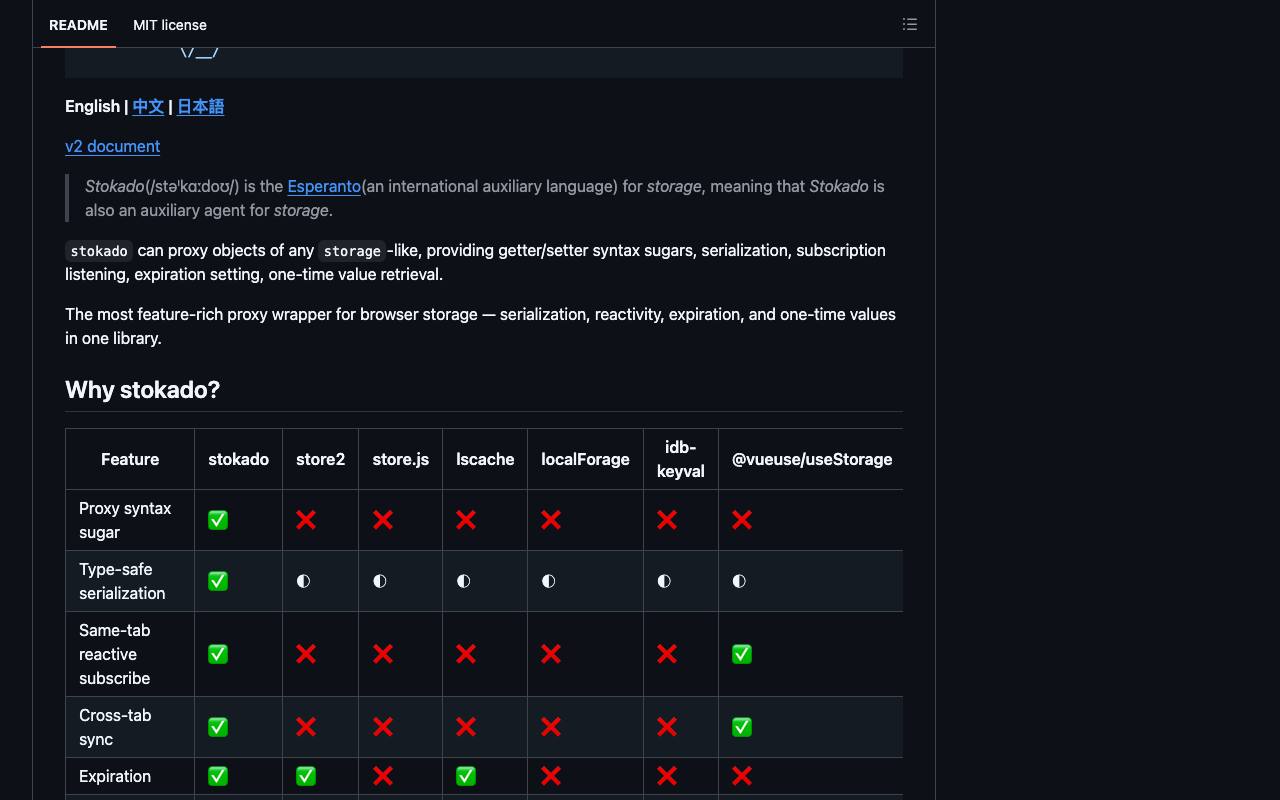Click the lscache column header
The height and width of the screenshot is (800, 1280).
[485, 459]
